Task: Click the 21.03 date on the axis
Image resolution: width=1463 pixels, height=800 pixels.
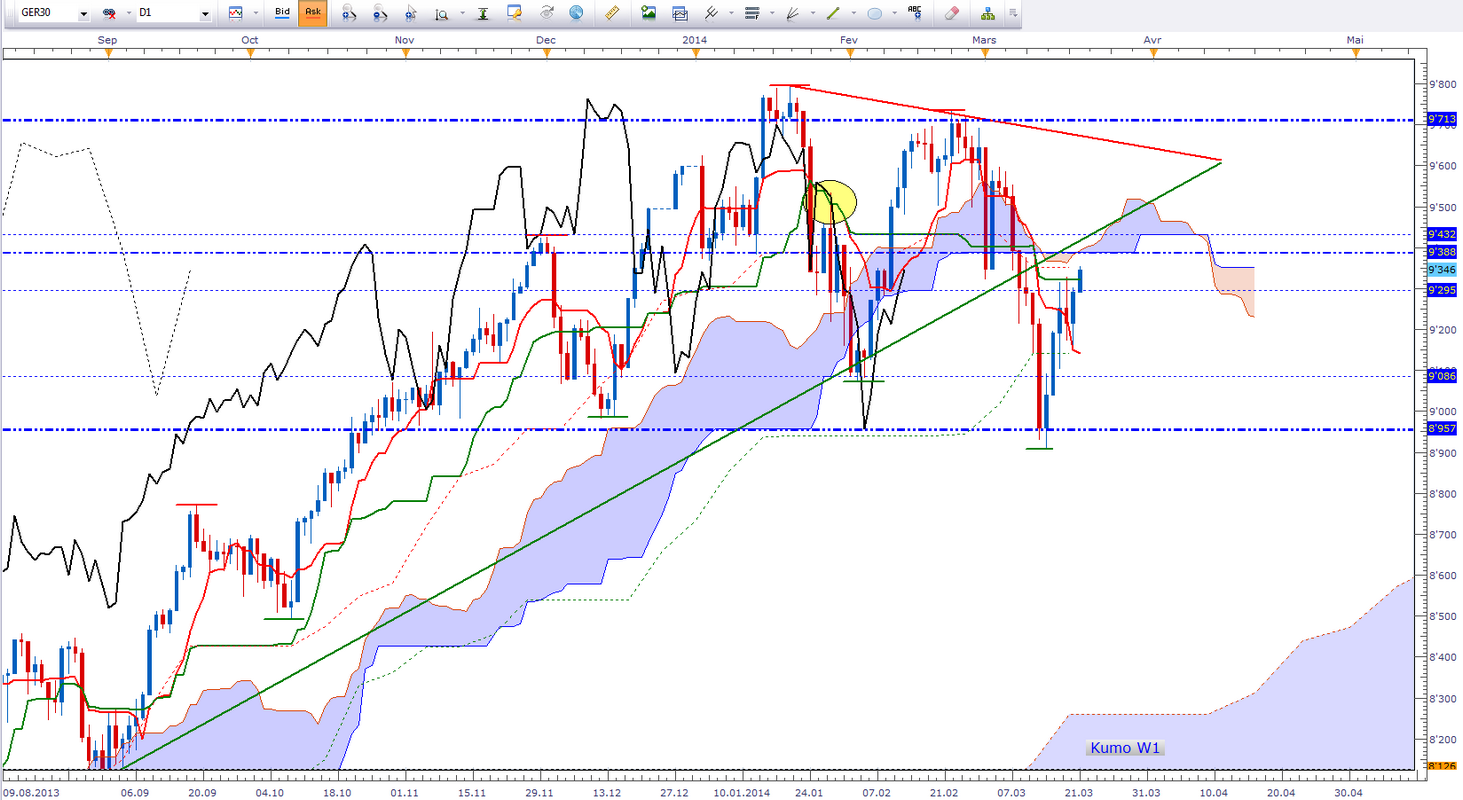Action: (x=1078, y=790)
